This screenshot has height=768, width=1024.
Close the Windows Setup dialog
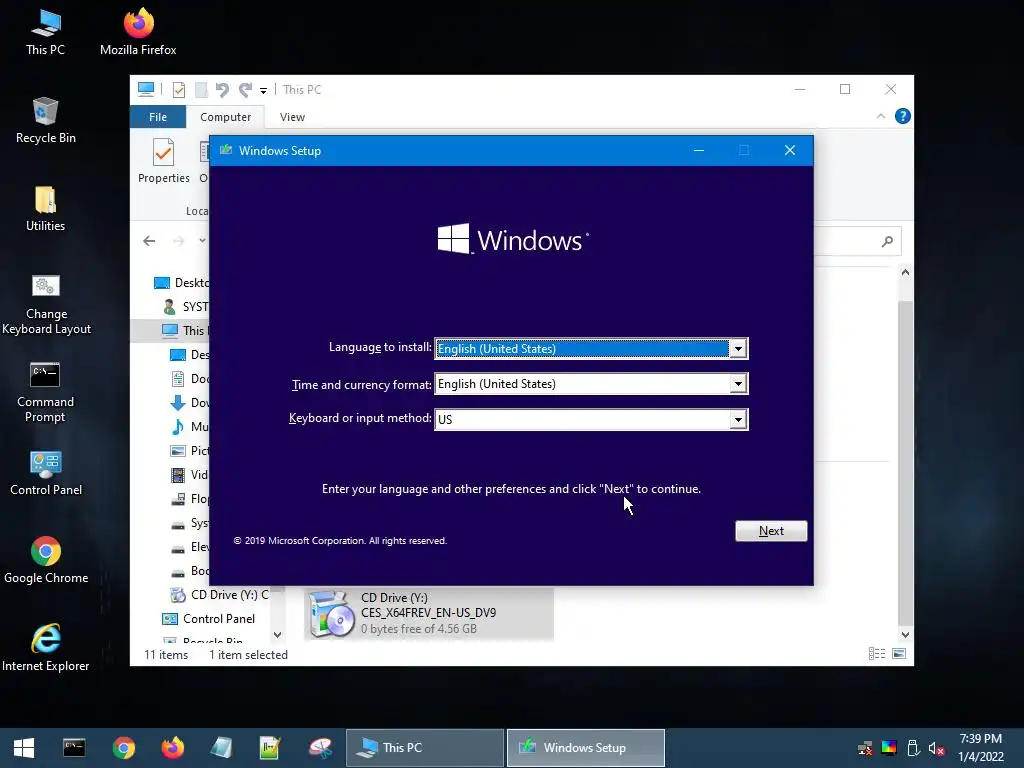pyautogui.click(x=790, y=150)
